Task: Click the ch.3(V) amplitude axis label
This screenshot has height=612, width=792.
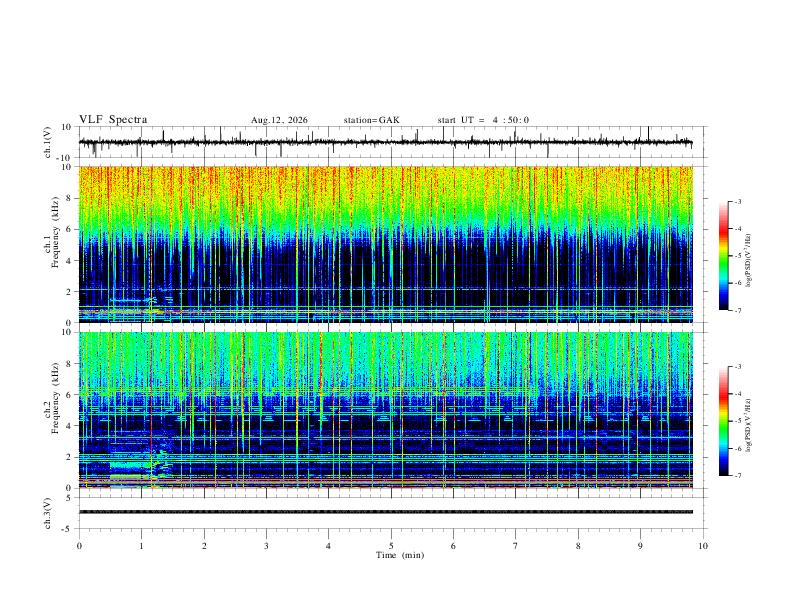Action: pos(48,513)
